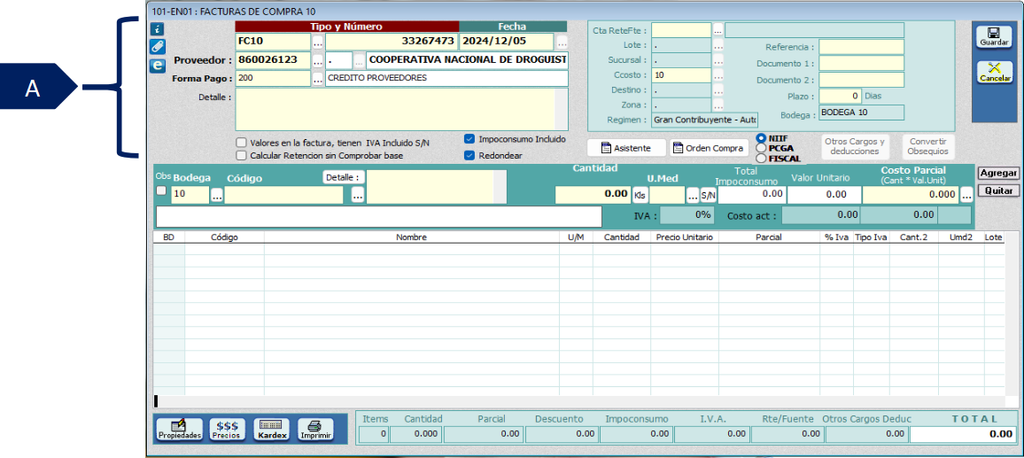This screenshot has width=1024, height=458.
Task: Open the Kardex button
Action: (x=272, y=429)
